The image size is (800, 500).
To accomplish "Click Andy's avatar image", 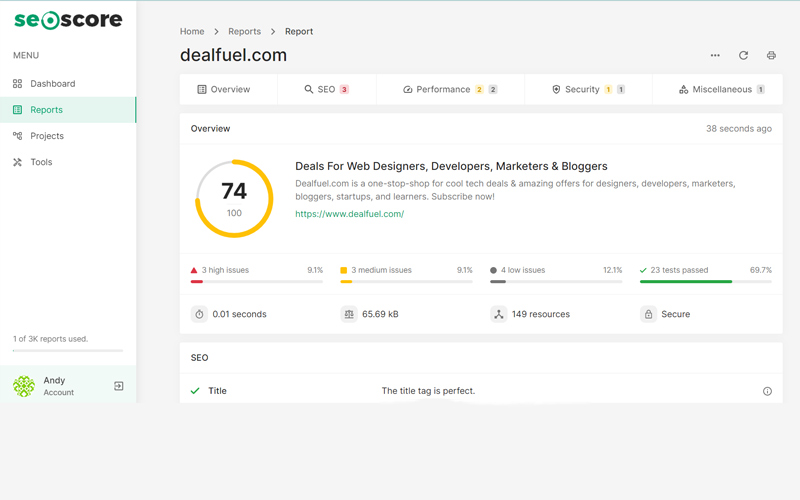I will 24,386.
